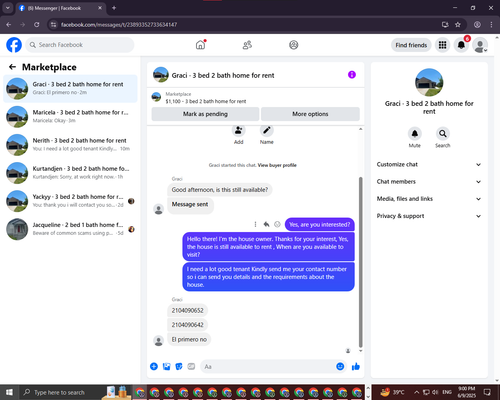Expand Media, files and links section

(429, 199)
